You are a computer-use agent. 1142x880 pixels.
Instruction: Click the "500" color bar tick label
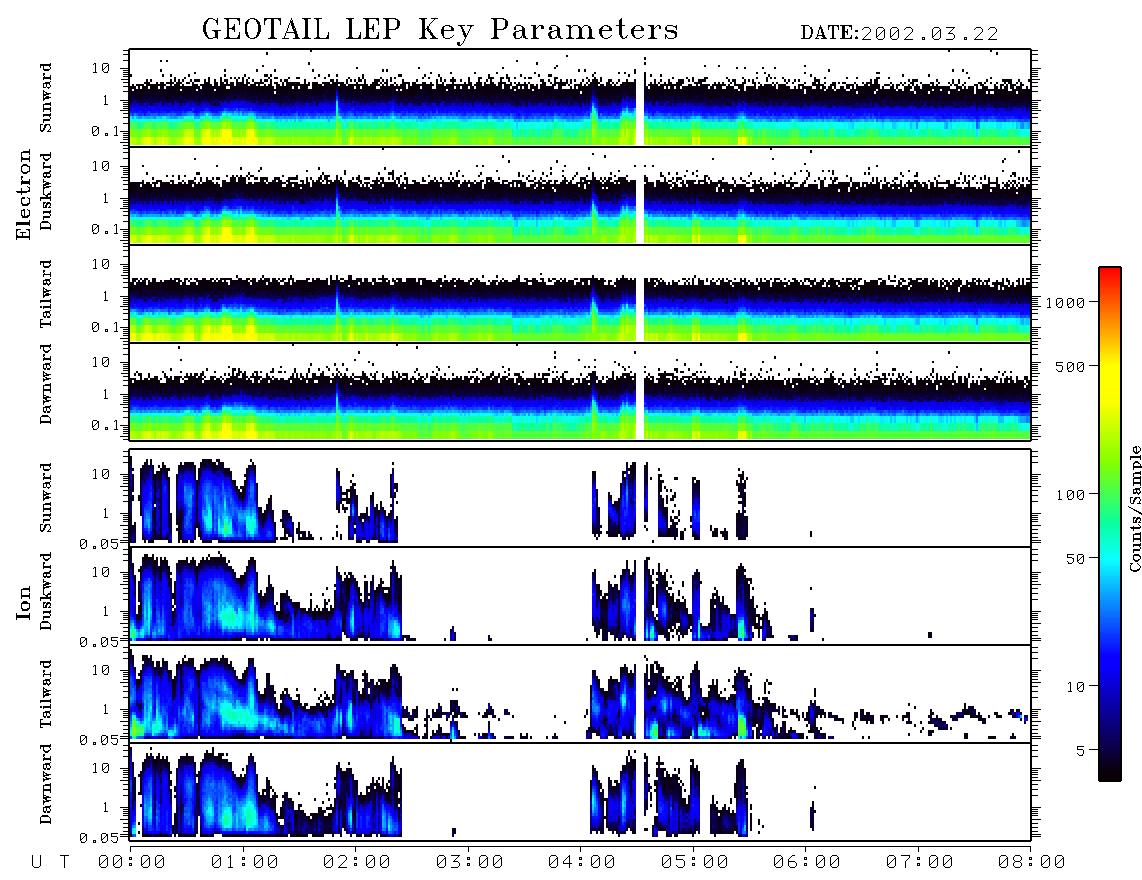coord(1071,366)
